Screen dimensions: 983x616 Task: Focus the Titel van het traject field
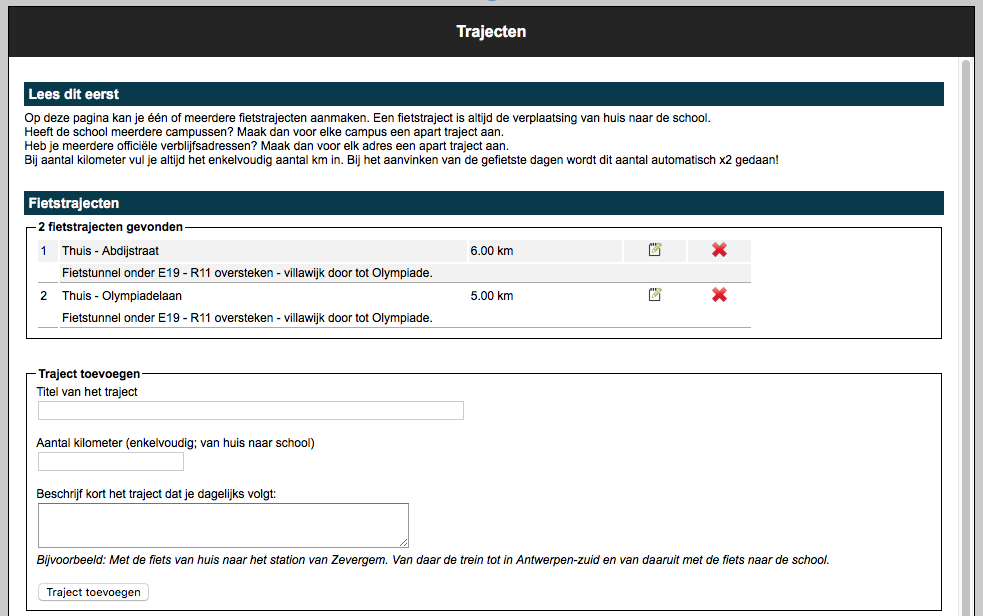coord(251,410)
